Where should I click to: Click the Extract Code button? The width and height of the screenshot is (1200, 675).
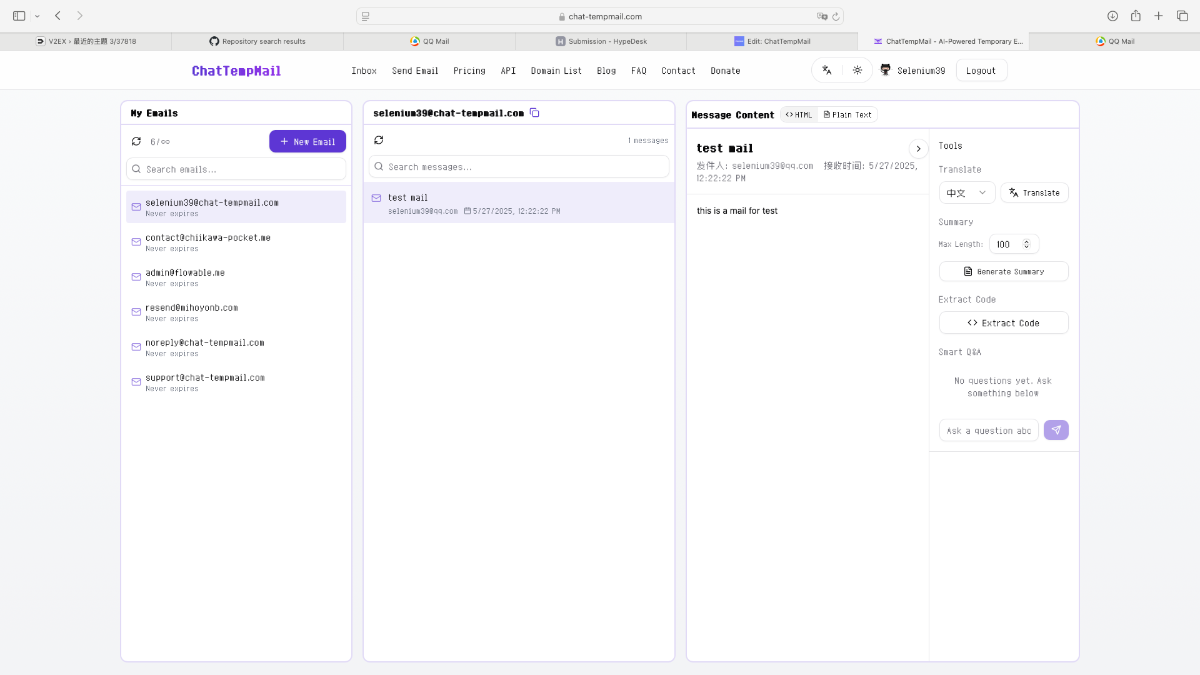(x=1003, y=323)
